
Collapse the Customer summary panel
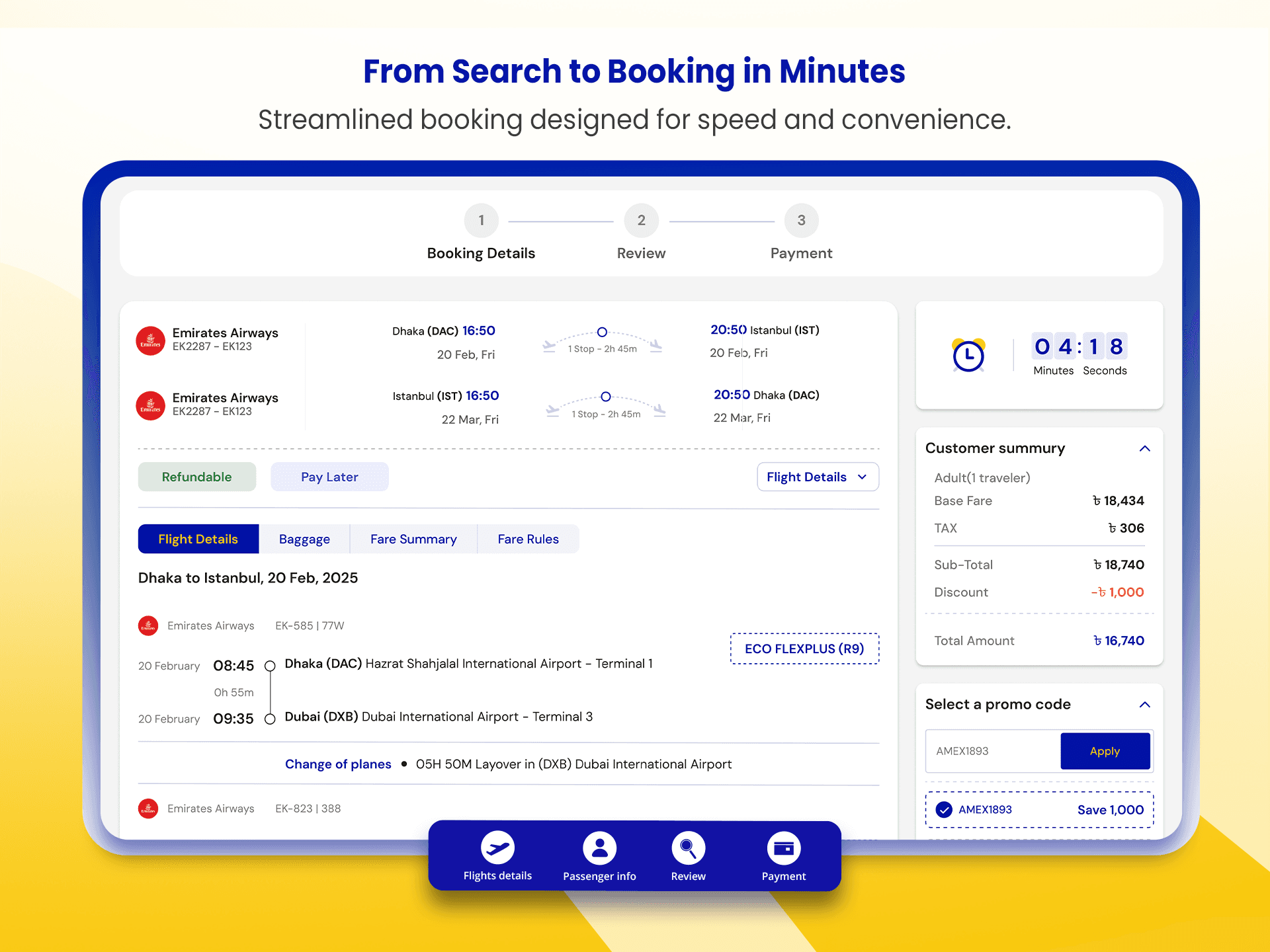(1145, 448)
